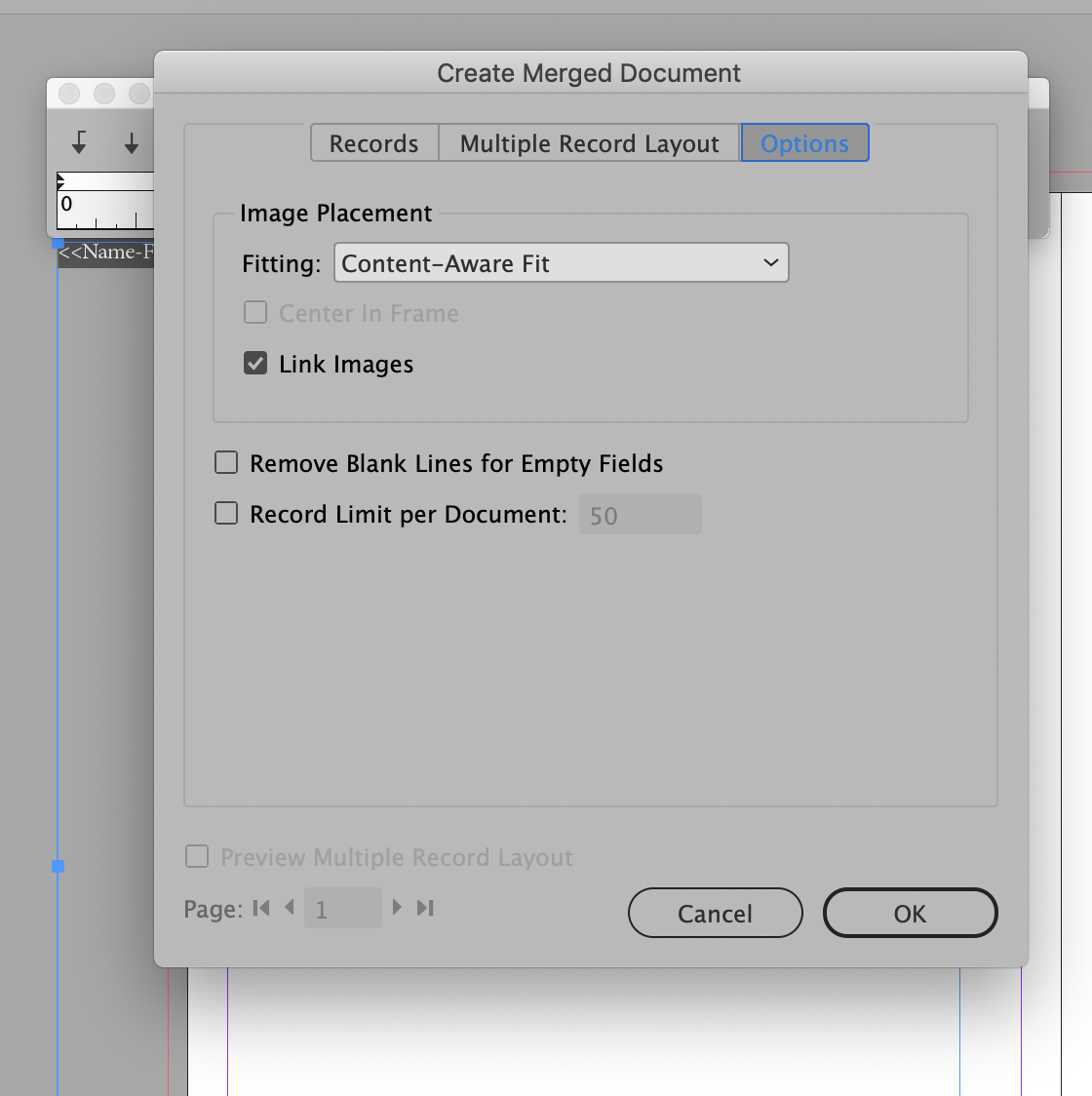This screenshot has width=1092, height=1096.
Task: Click the Cancel button
Action: pos(716,913)
